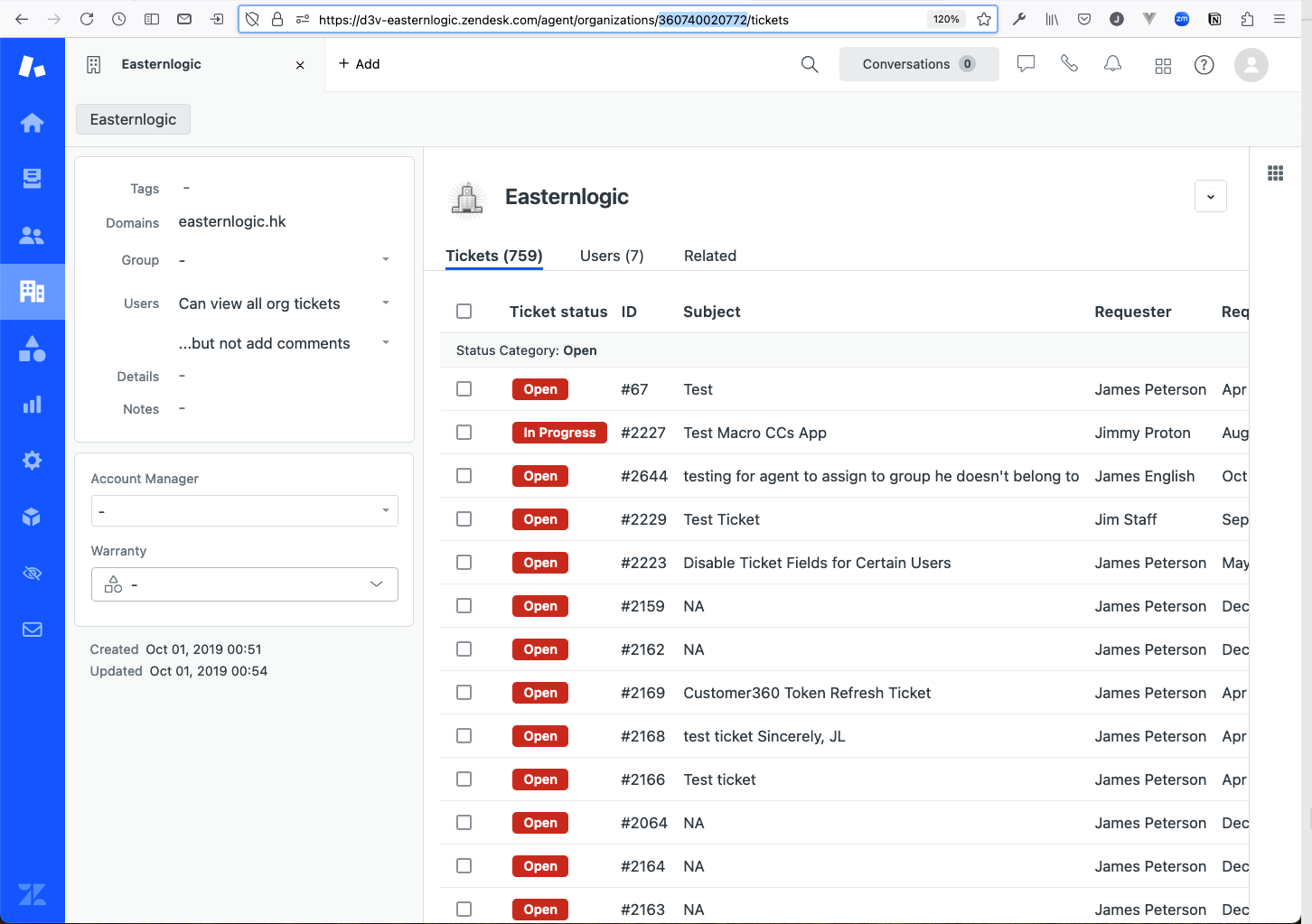Check the box for ticket #2227

(464, 432)
